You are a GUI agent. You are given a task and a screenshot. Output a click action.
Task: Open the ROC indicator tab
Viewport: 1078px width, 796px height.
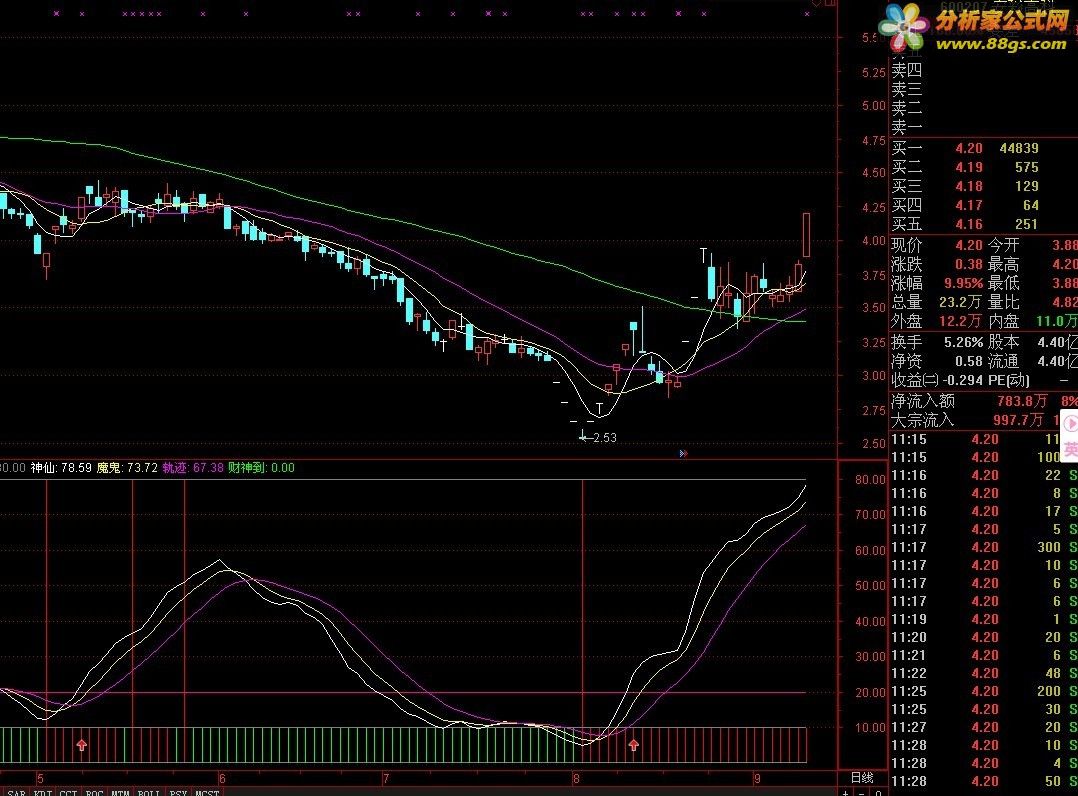94,793
